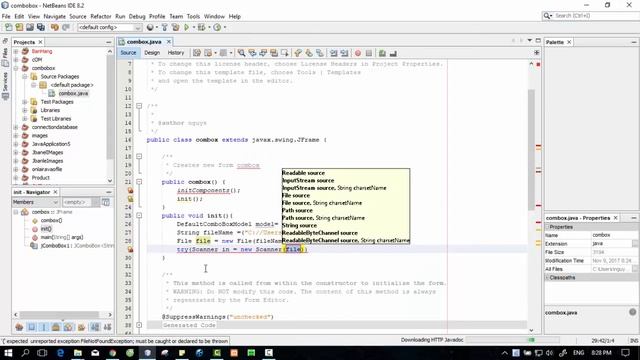Viewport: 640px width, 360px height.
Task: Expand the Test Packages node
Action: tap(24, 102)
